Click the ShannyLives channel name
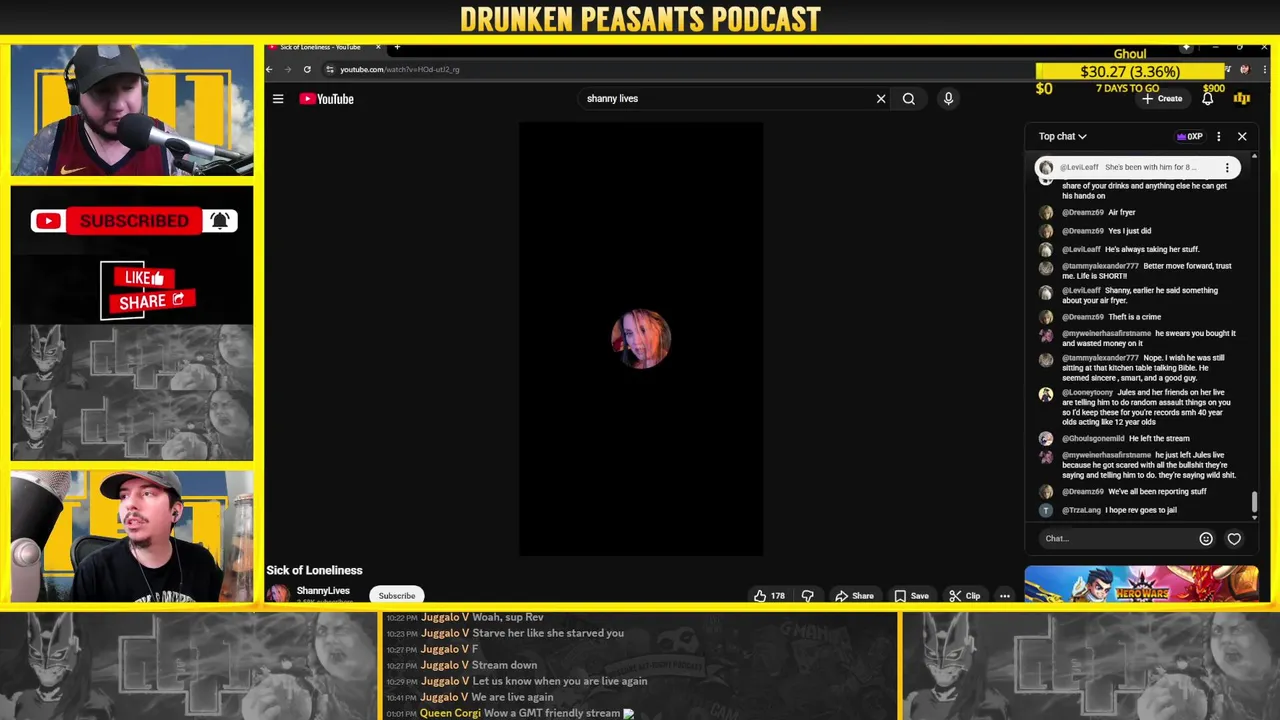Viewport: 1280px width, 720px height. pyautogui.click(x=323, y=591)
